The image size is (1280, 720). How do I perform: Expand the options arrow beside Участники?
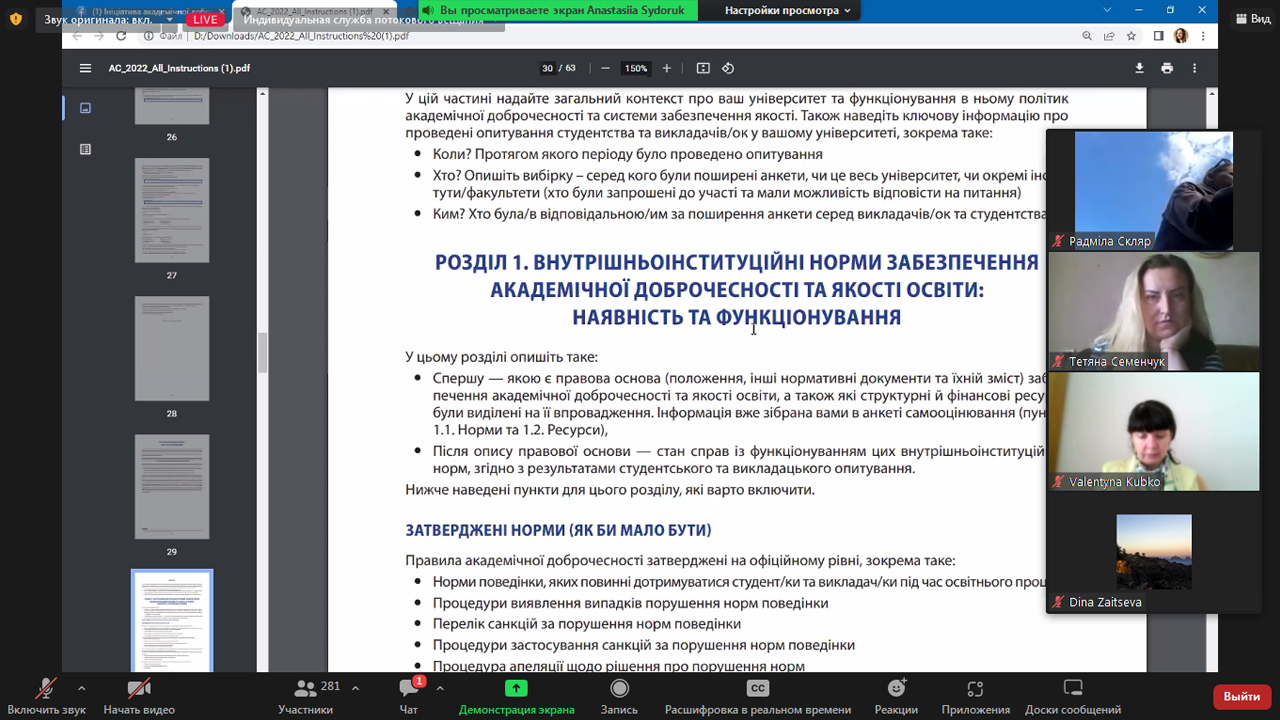click(x=355, y=688)
